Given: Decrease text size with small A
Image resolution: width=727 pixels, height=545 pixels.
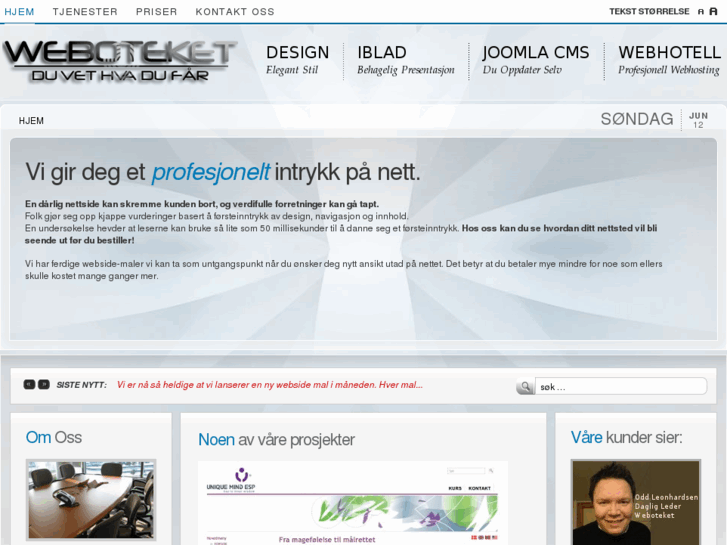Looking at the screenshot, I should 701,12.
